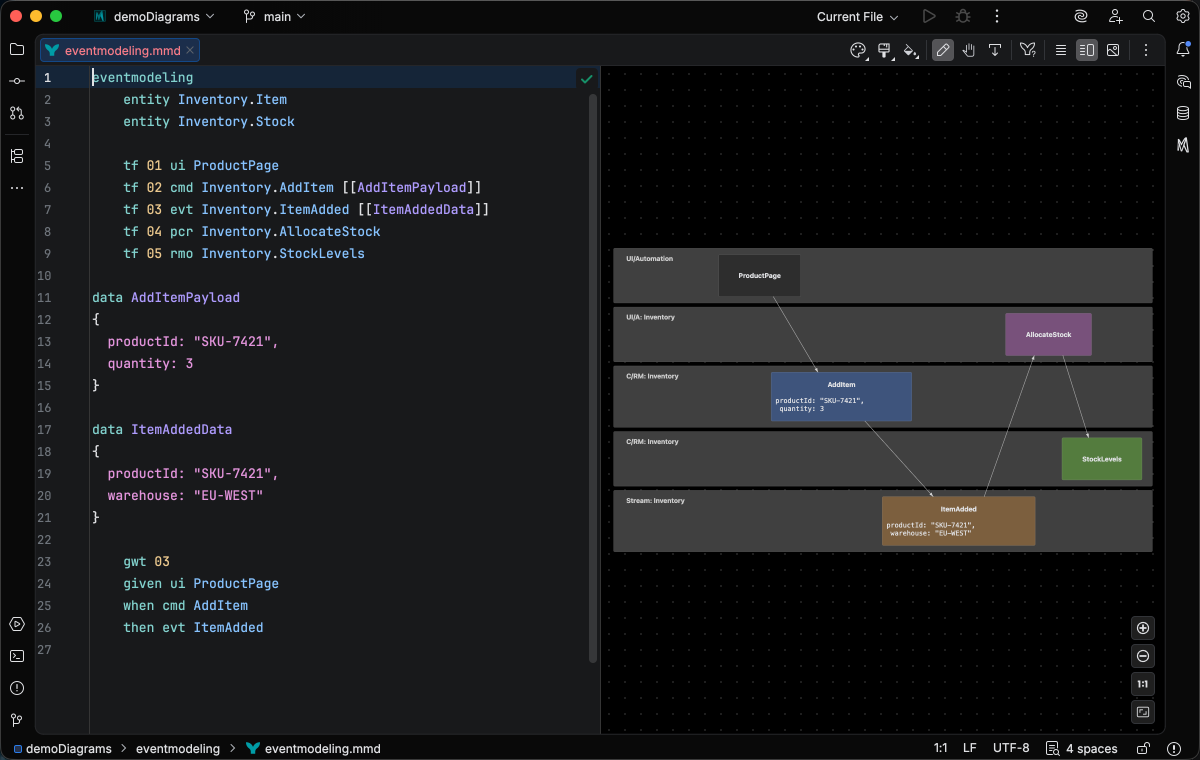Click the purple AllocateStock node
1200x760 pixels.
1048,334
